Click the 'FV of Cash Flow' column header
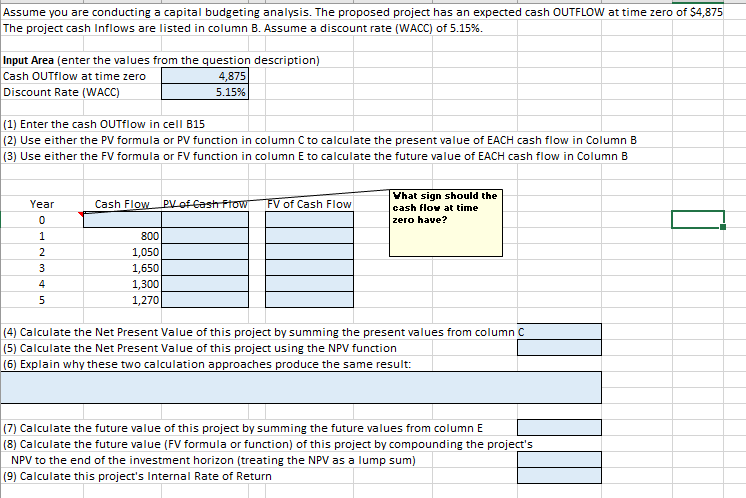This screenshot has width=746, height=498. pyautogui.click(x=309, y=204)
